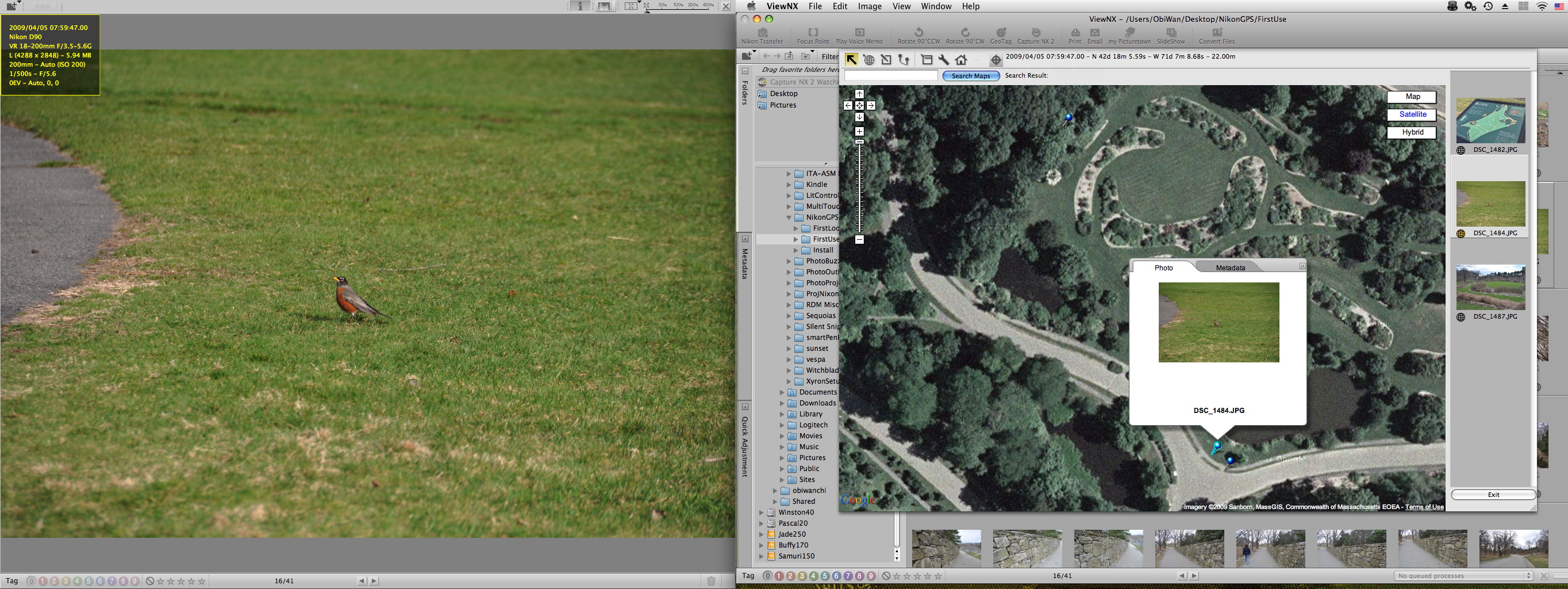Expand the FirstUse folder
This screenshot has height=589, width=1568.
[x=795, y=239]
